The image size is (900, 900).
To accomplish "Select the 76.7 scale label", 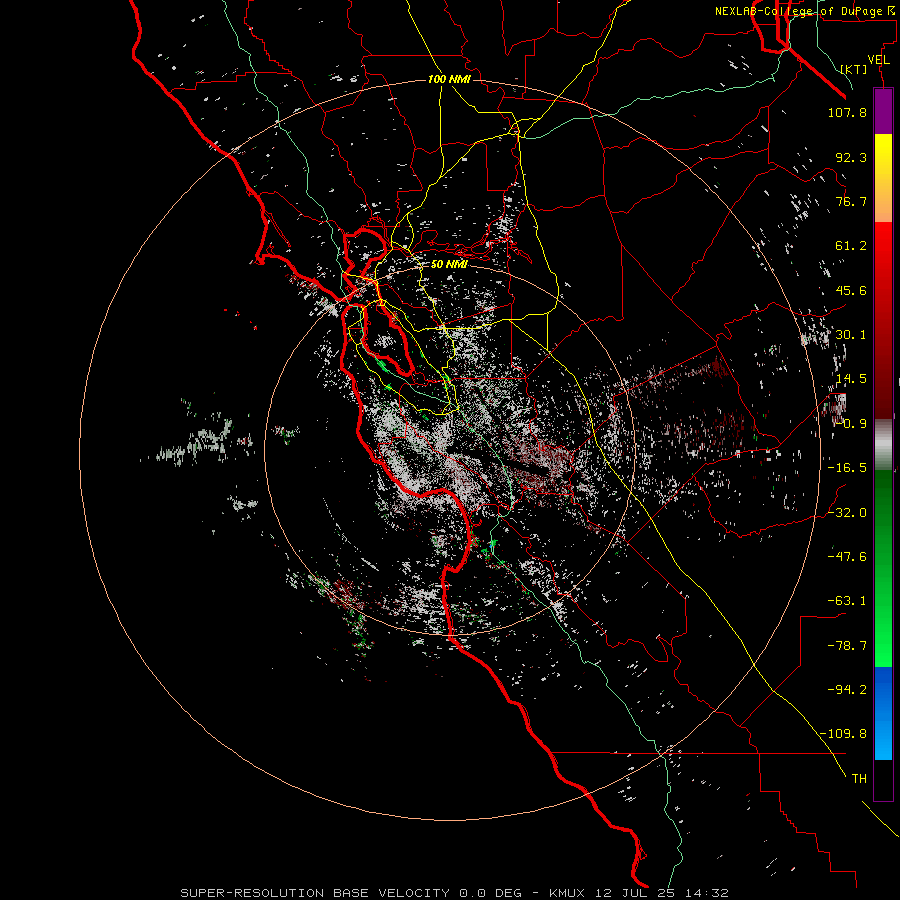I will [851, 201].
